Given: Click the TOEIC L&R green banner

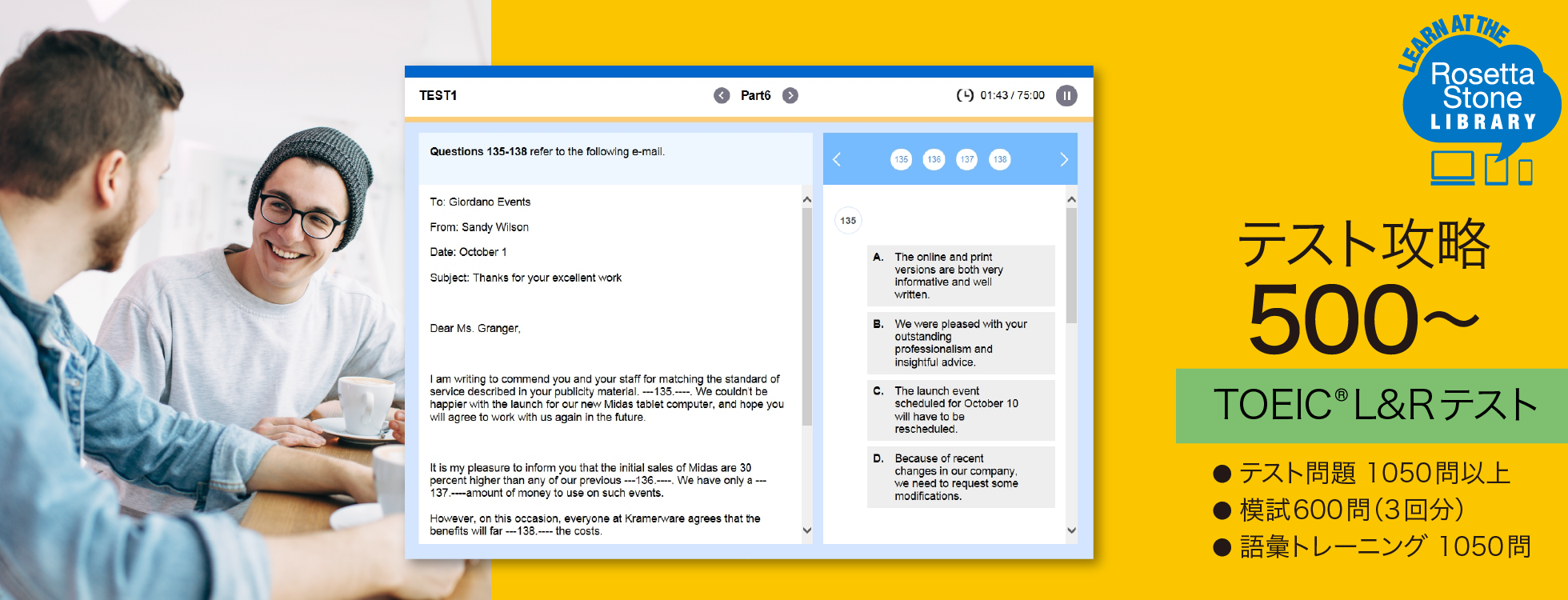Looking at the screenshot, I should coord(1371,406).
